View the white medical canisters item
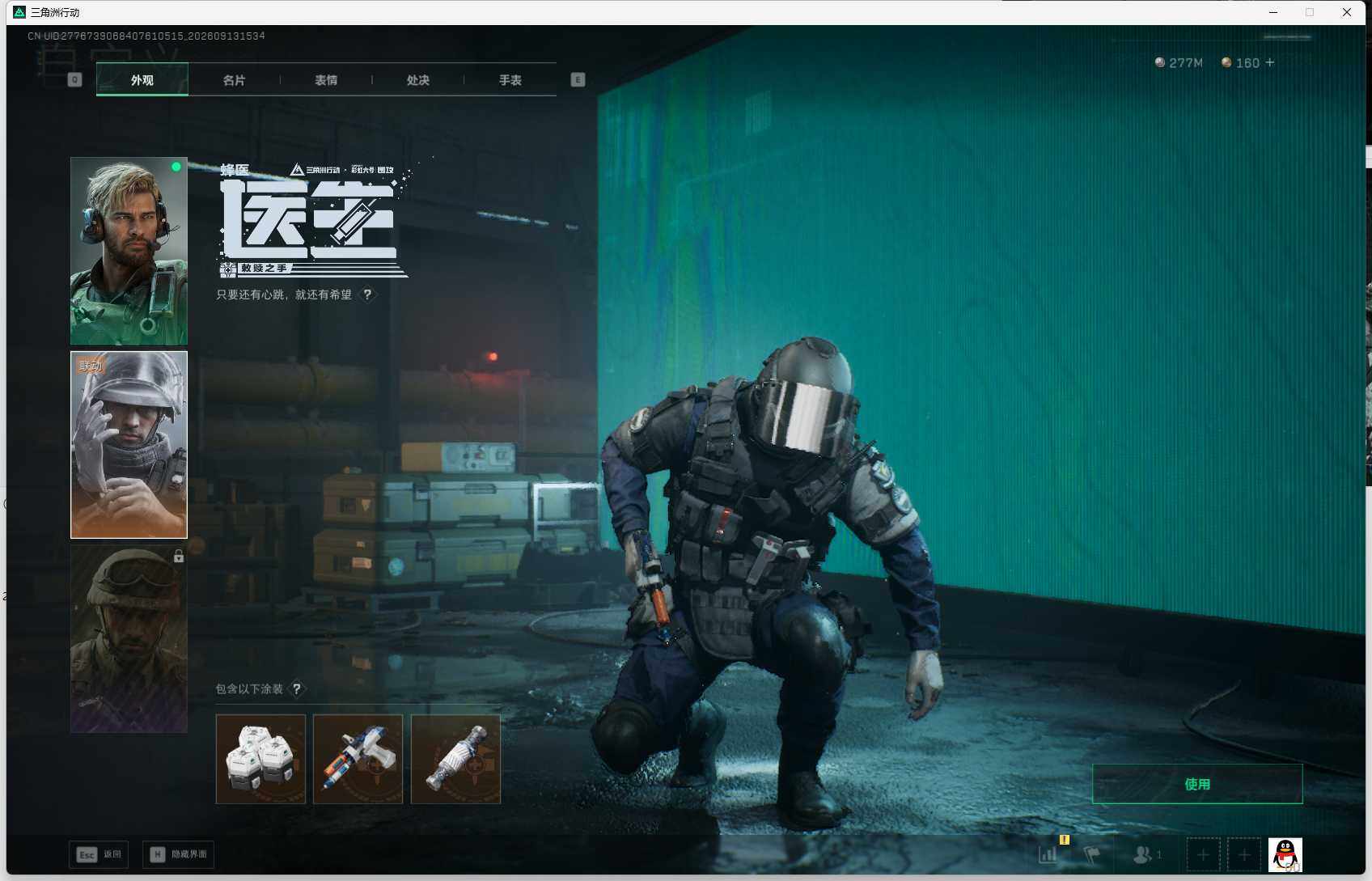Viewport: 1372px width, 881px height. (260, 759)
